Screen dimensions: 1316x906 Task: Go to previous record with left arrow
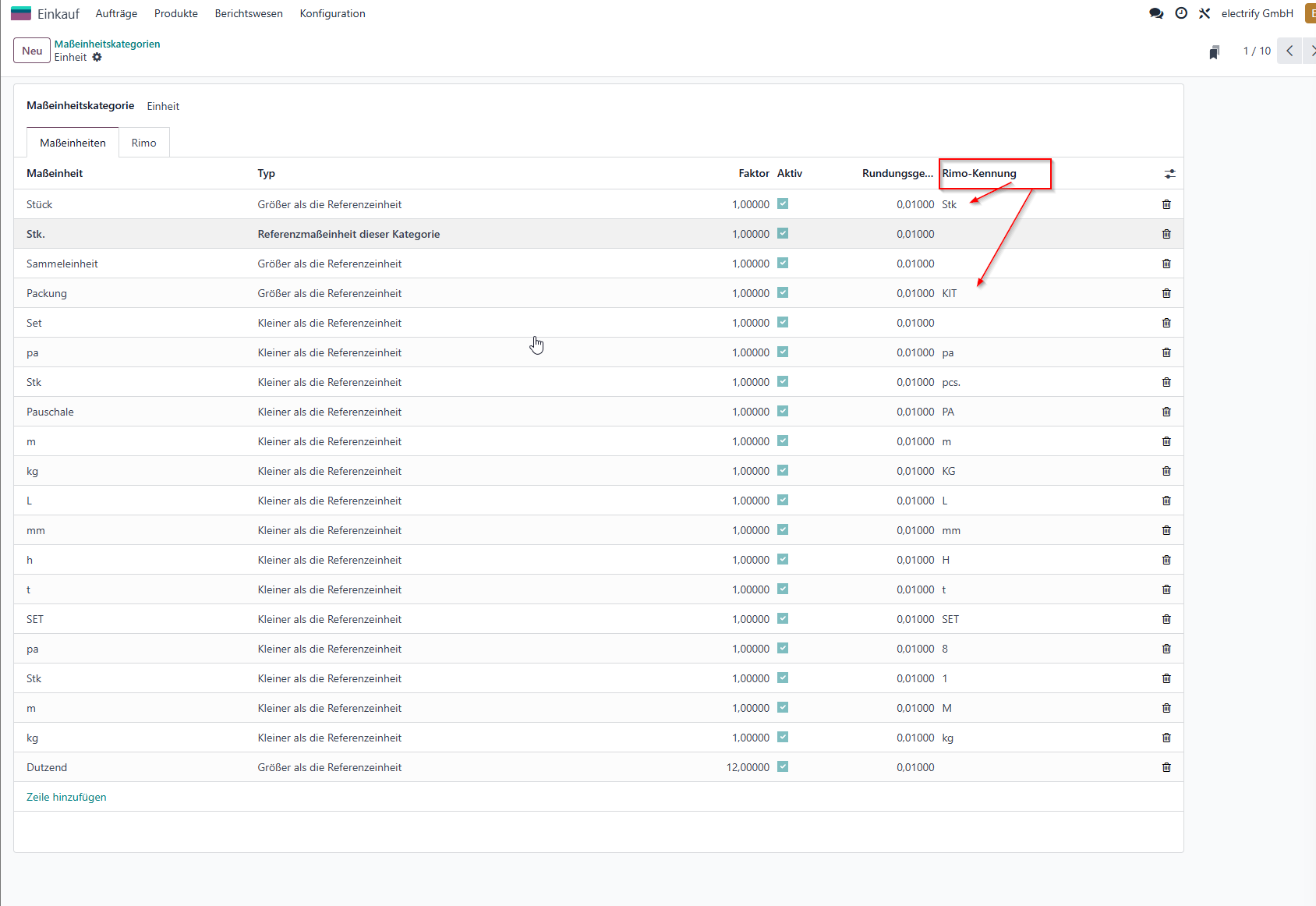coord(1289,51)
